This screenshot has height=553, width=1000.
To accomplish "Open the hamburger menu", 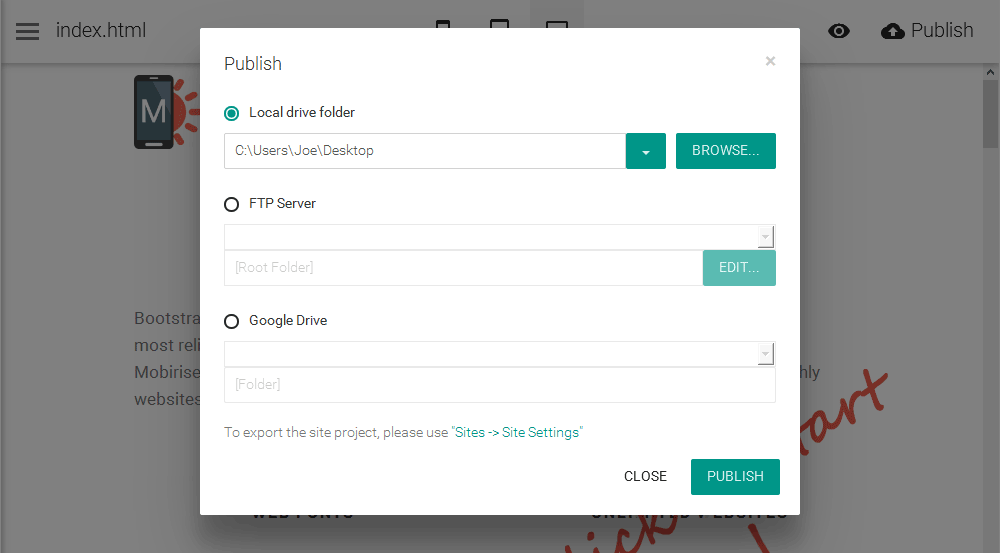I will [x=27, y=31].
